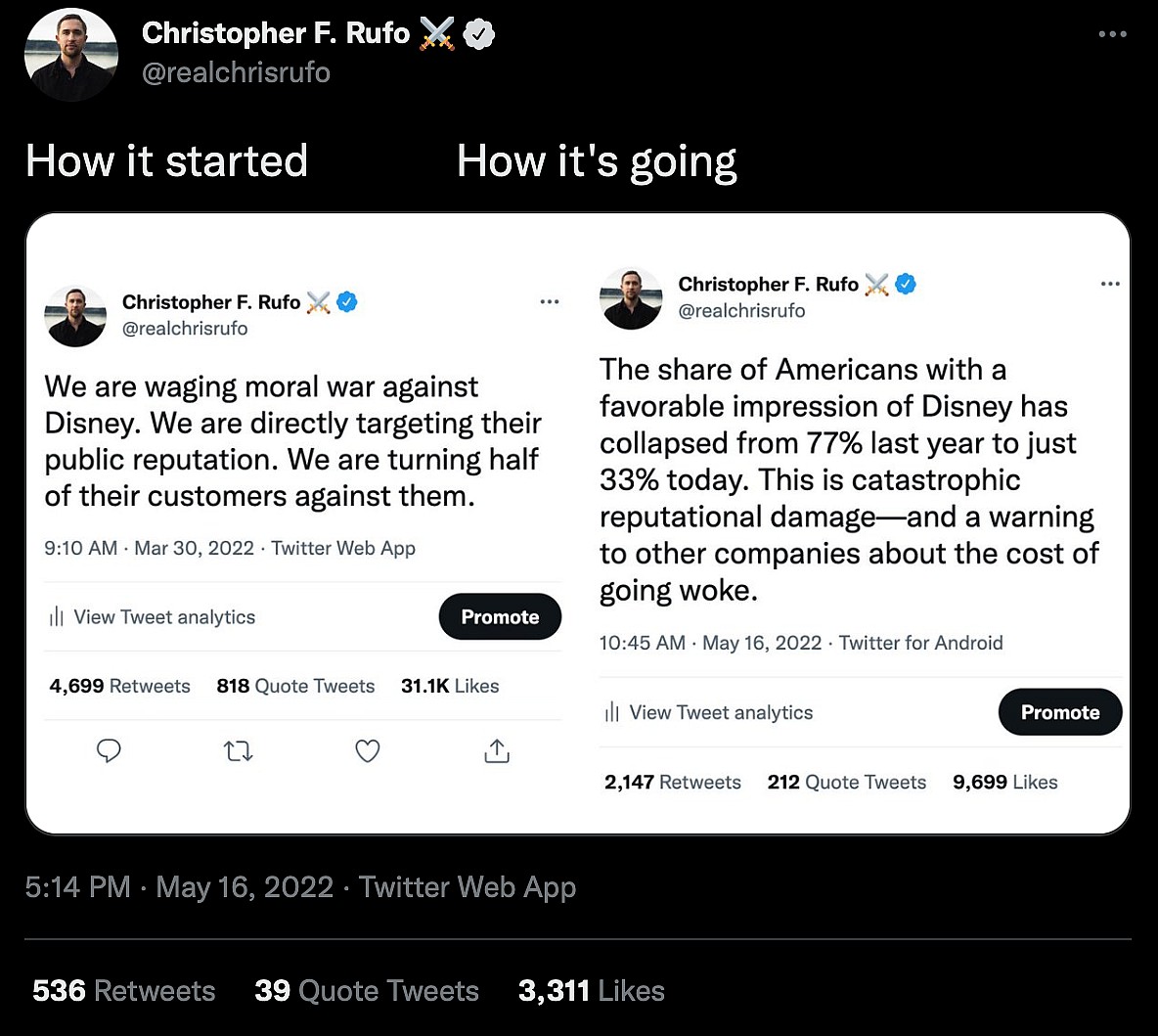Click the main tweet's verified badge
1158x1036 pixels.
coord(478,34)
